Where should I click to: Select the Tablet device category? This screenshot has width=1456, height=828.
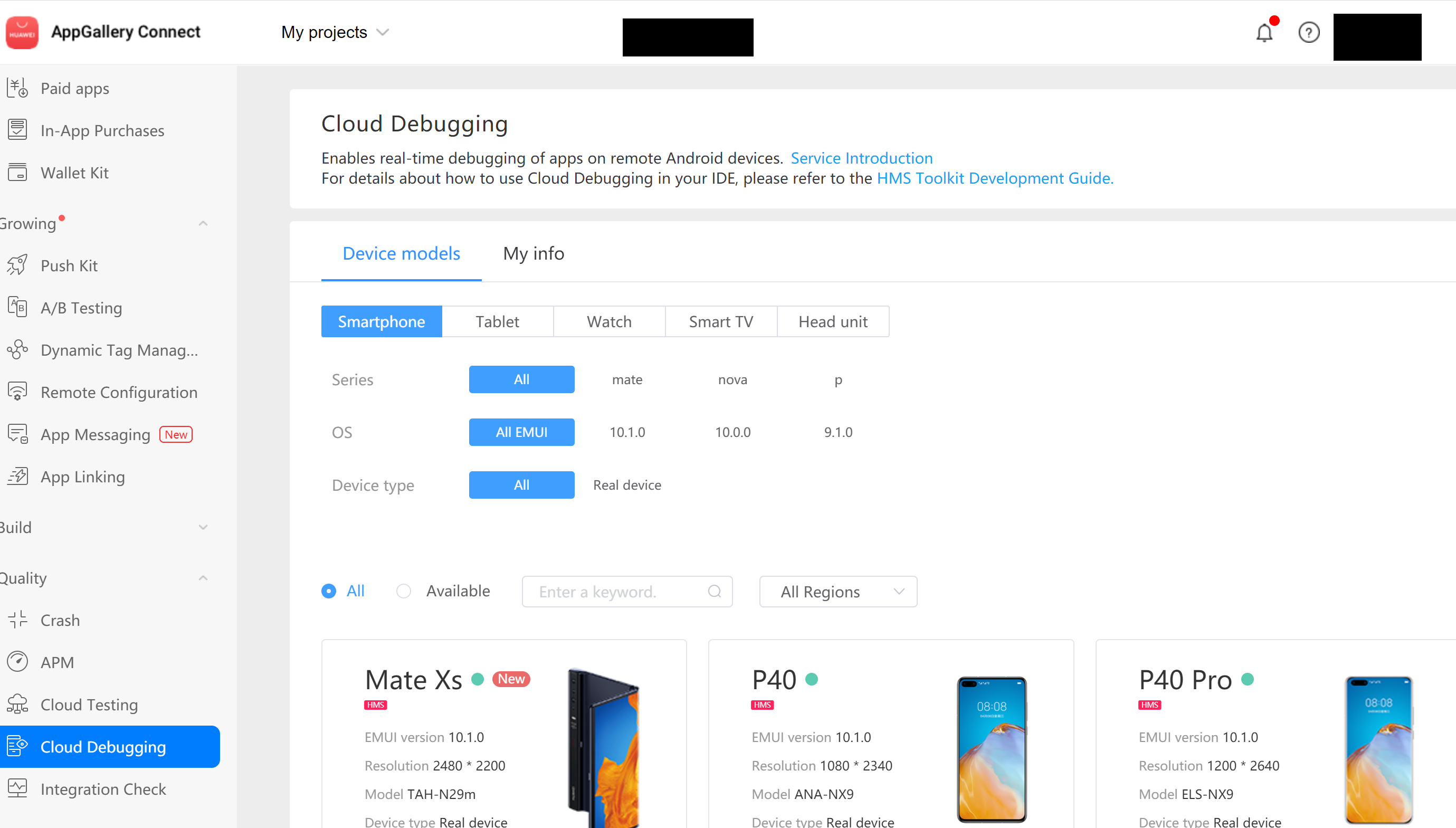pyautogui.click(x=498, y=321)
